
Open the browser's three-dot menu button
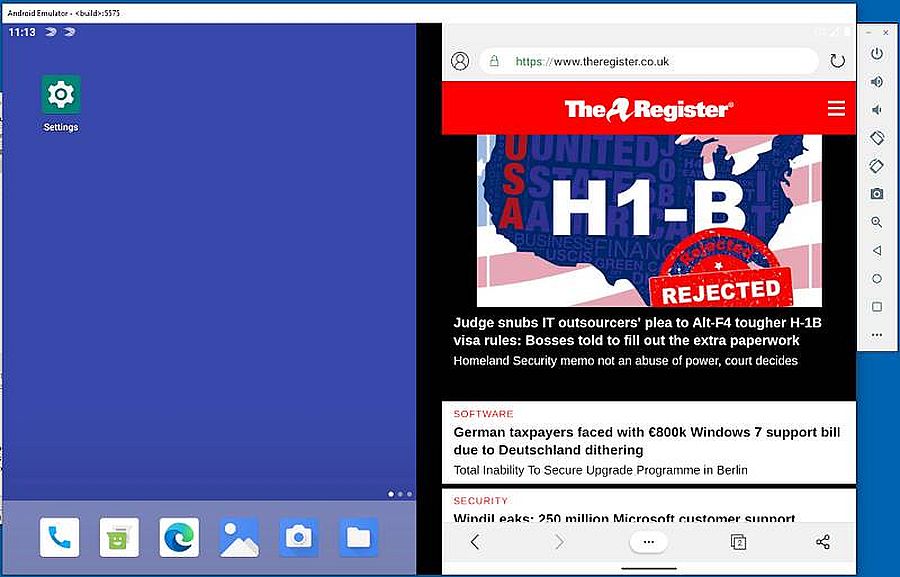649,541
